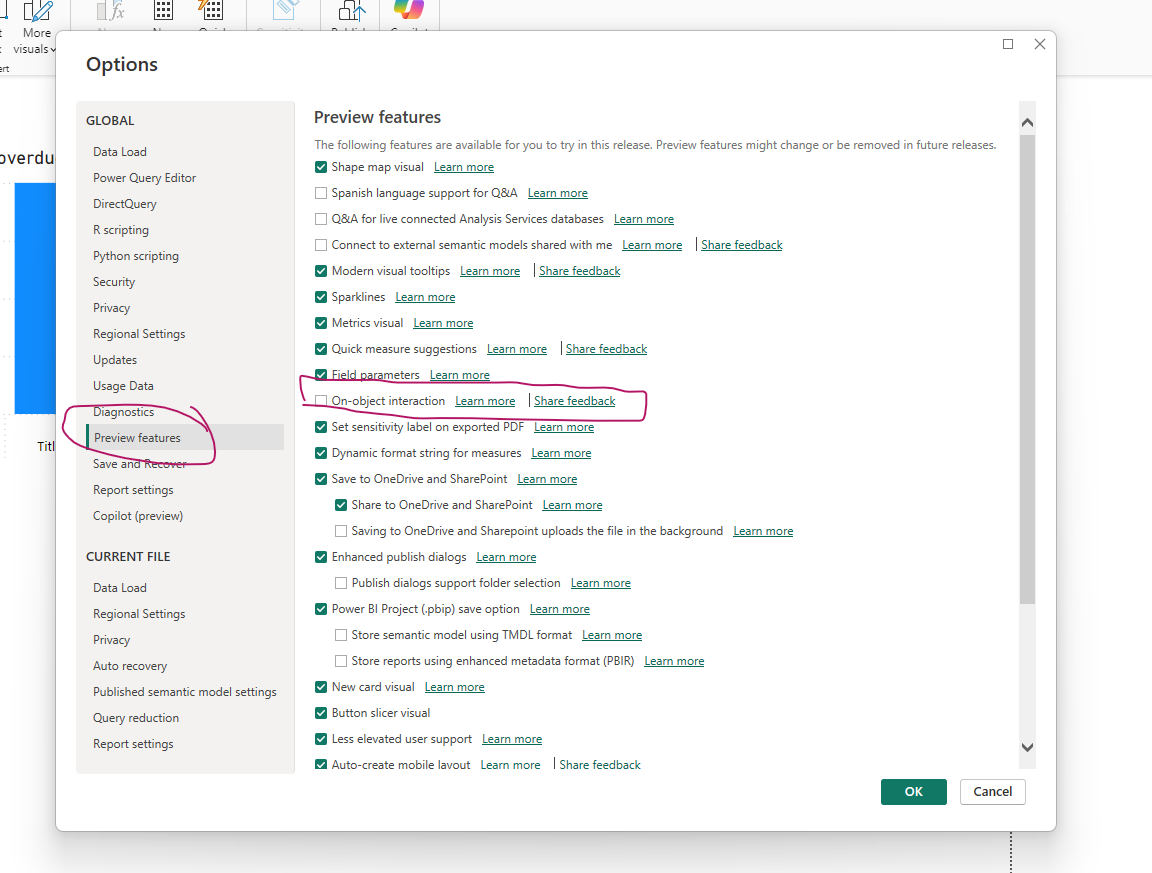This screenshot has height=873, width=1152.
Task: Select Preview features category
Action: tap(185, 437)
